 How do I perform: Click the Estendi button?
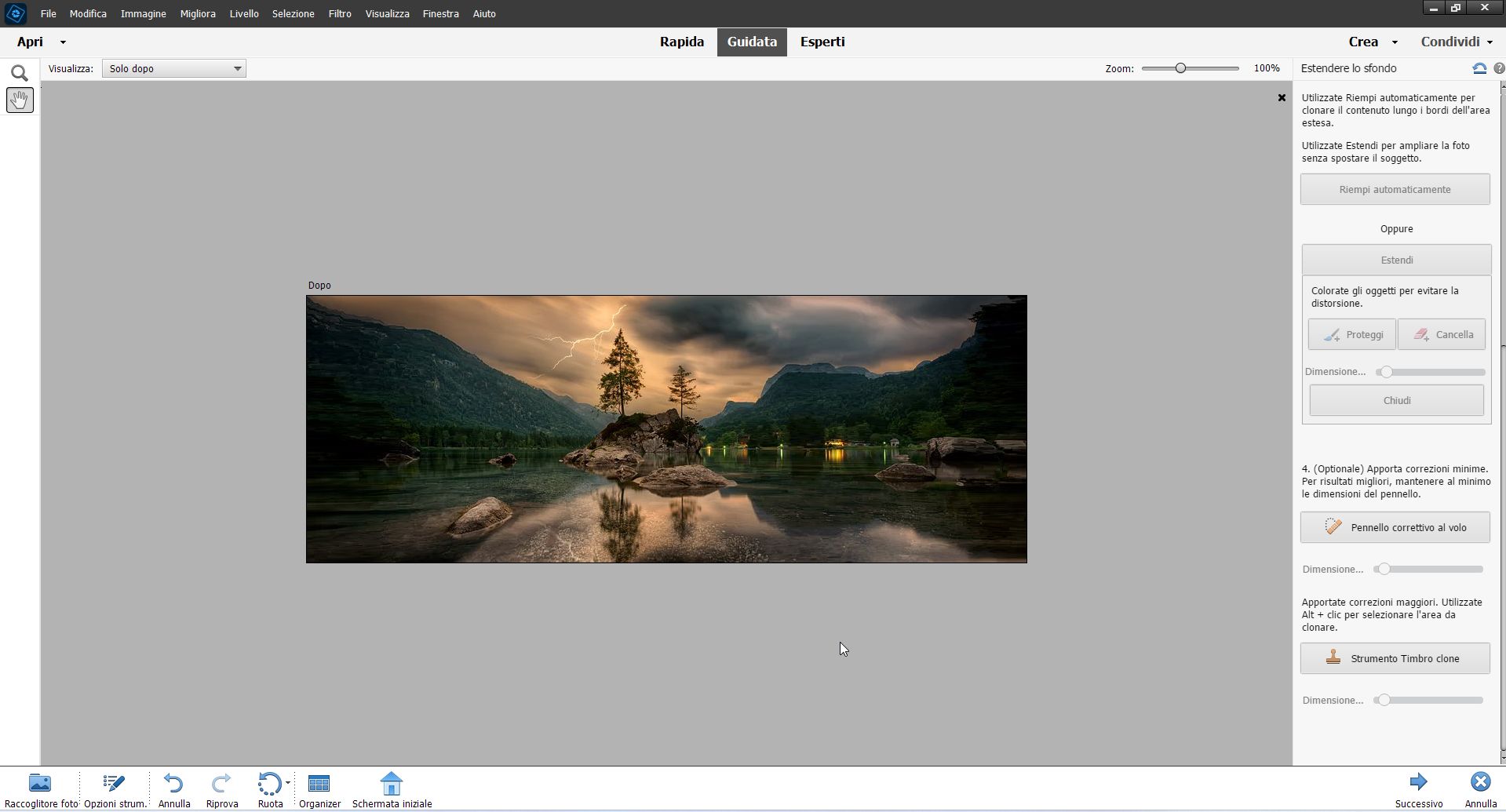coord(1397,260)
